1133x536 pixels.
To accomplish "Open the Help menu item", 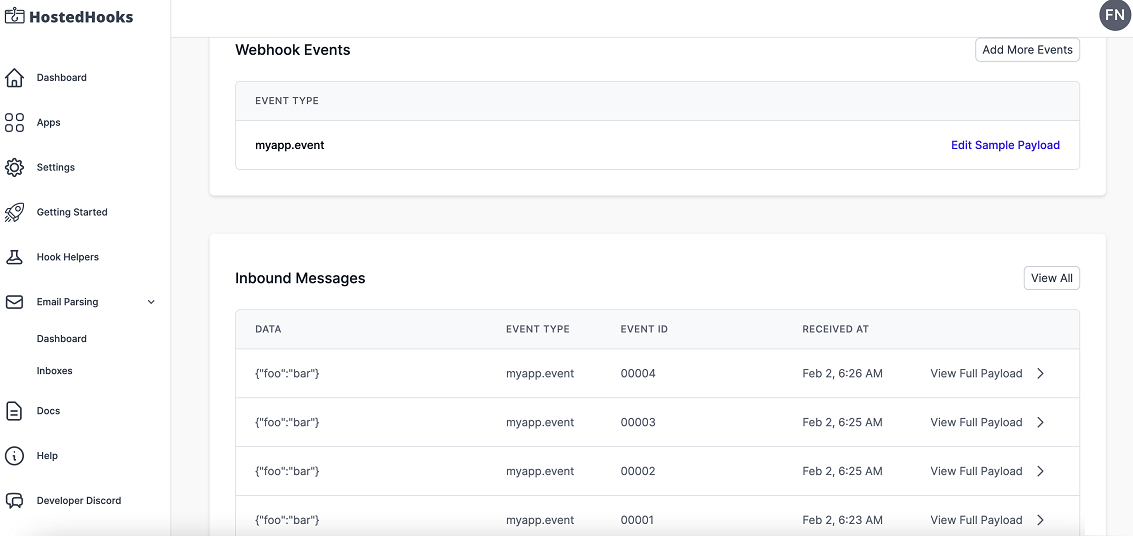I will 47,456.
